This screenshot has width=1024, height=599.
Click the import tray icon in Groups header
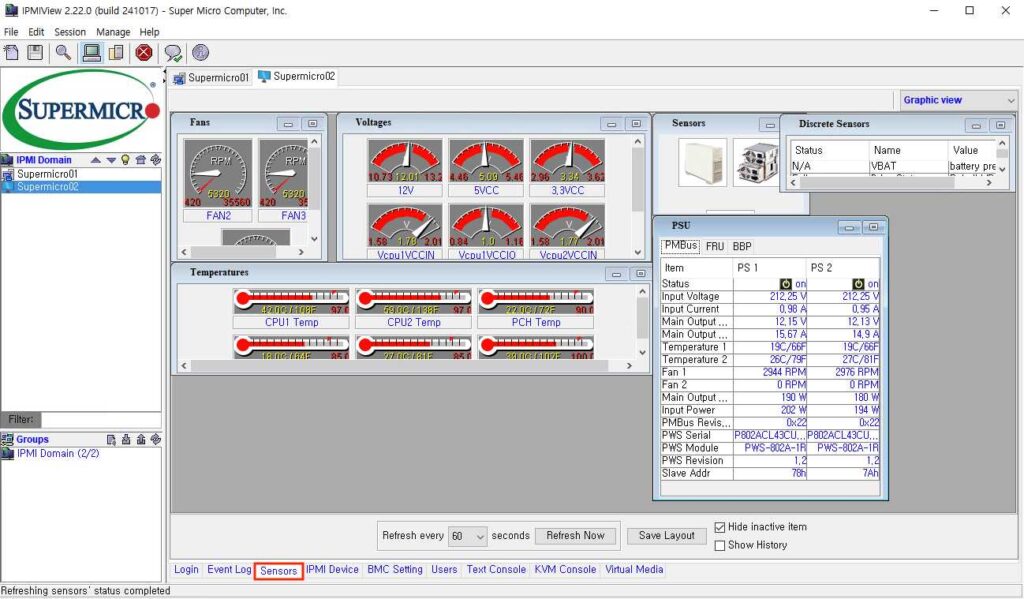[x=126, y=440]
